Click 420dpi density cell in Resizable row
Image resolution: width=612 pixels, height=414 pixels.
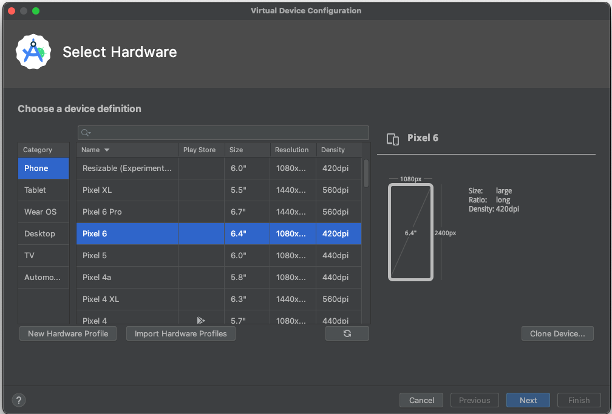(339, 168)
